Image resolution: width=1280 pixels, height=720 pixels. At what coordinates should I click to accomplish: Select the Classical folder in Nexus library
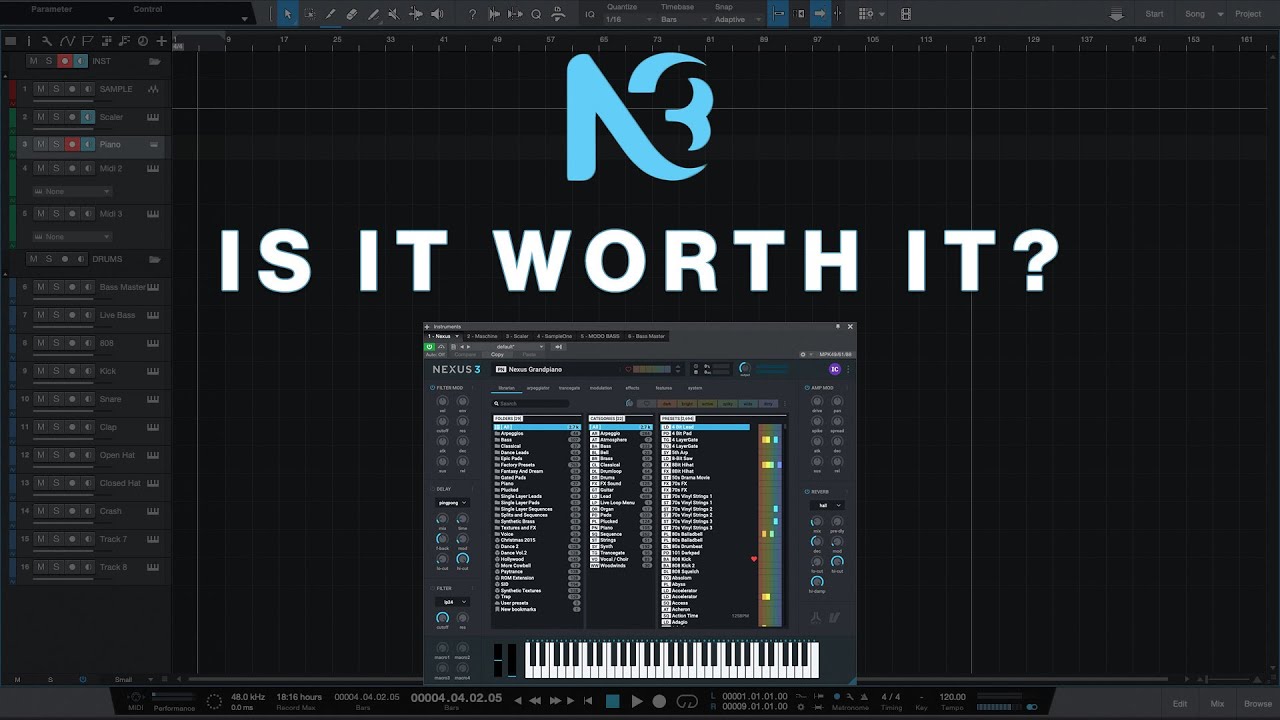[x=538, y=446]
